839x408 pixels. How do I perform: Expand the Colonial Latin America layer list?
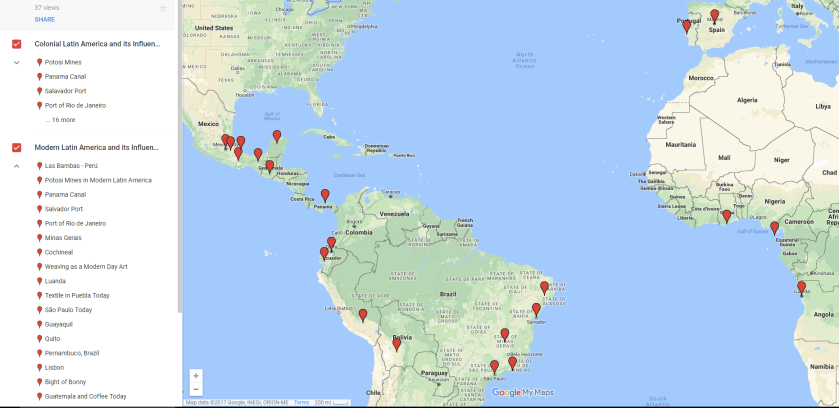click(17, 63)
